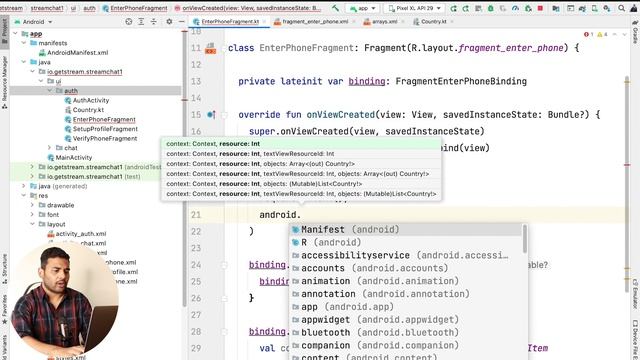Click Sync Project with Gradle Files icon
Screen dimensions: 640x360
coord(582,8)
